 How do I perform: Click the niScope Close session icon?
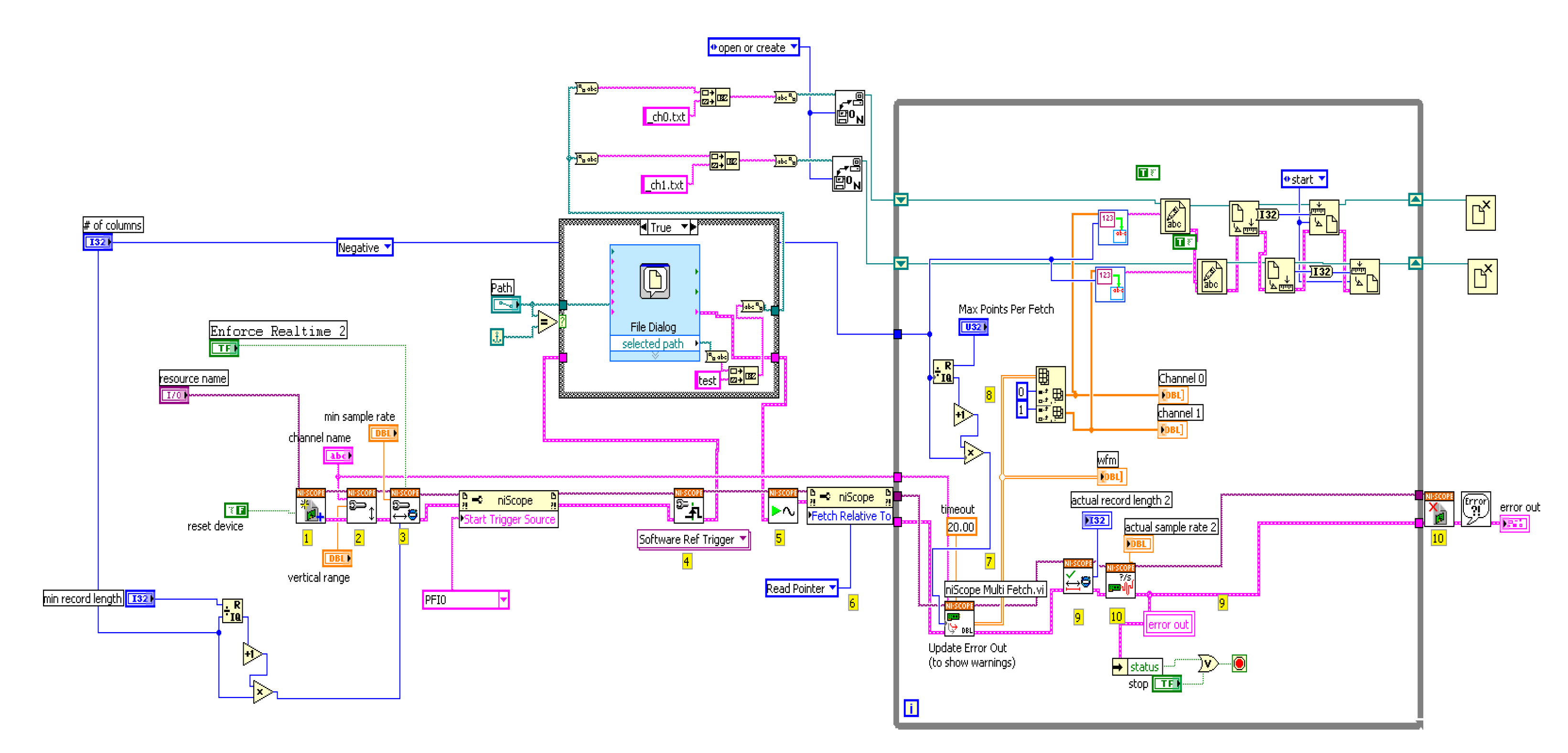[x=1439, y=511]
